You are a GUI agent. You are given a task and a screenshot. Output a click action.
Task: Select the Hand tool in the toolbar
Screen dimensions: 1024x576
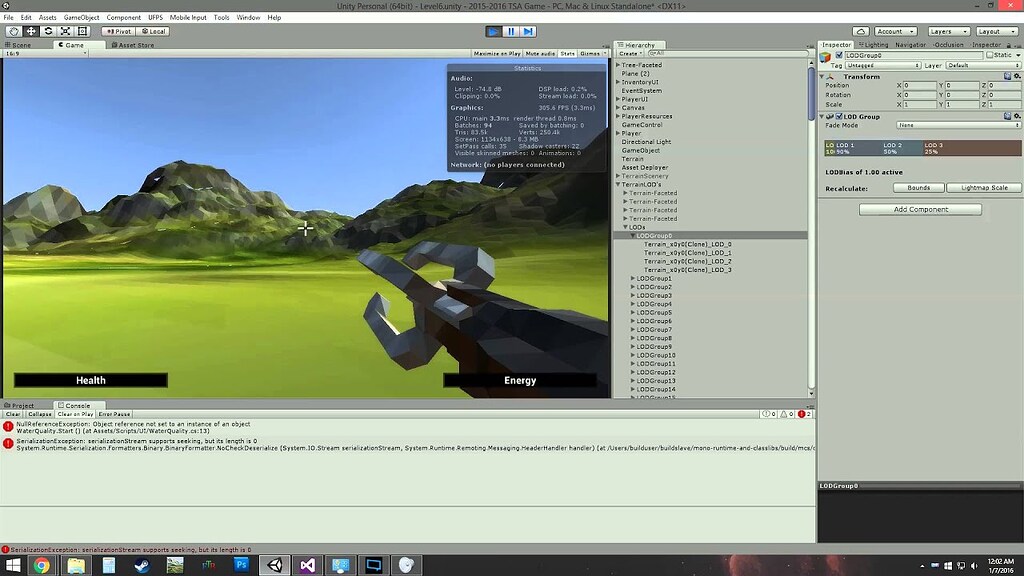15,31
